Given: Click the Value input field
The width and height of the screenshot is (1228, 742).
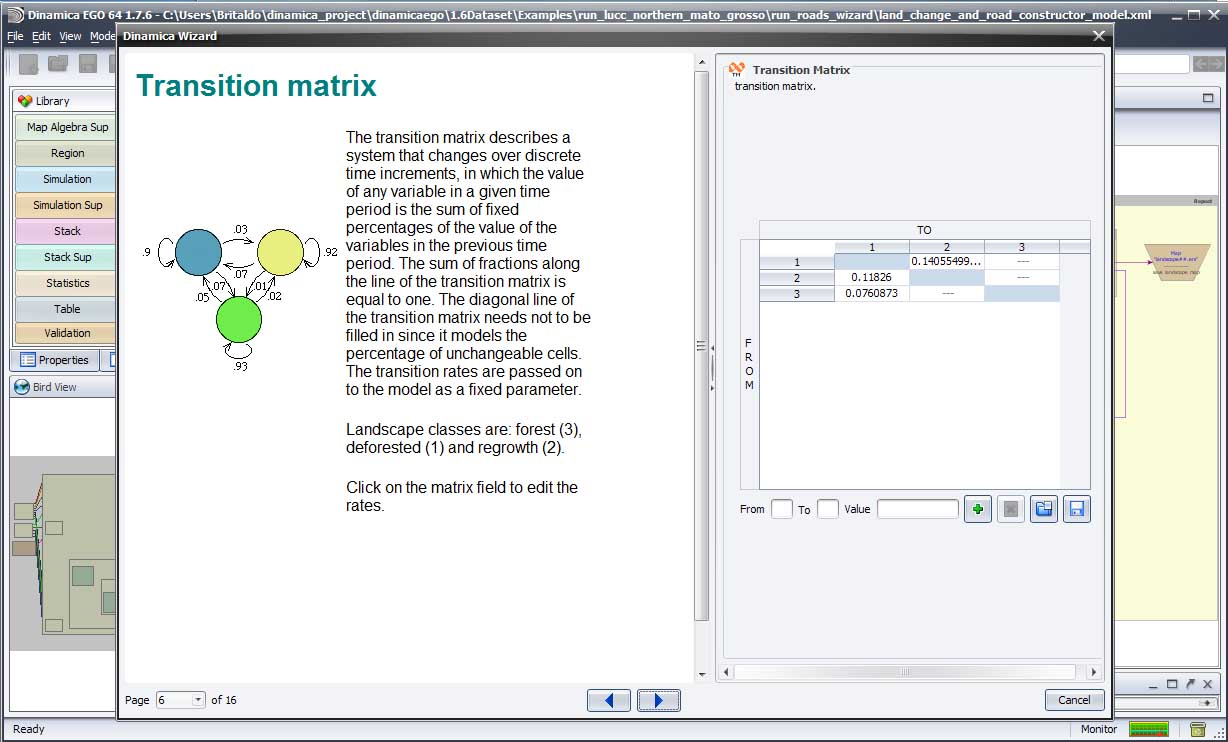Looking at the screenshot, I should pos(918,509).
